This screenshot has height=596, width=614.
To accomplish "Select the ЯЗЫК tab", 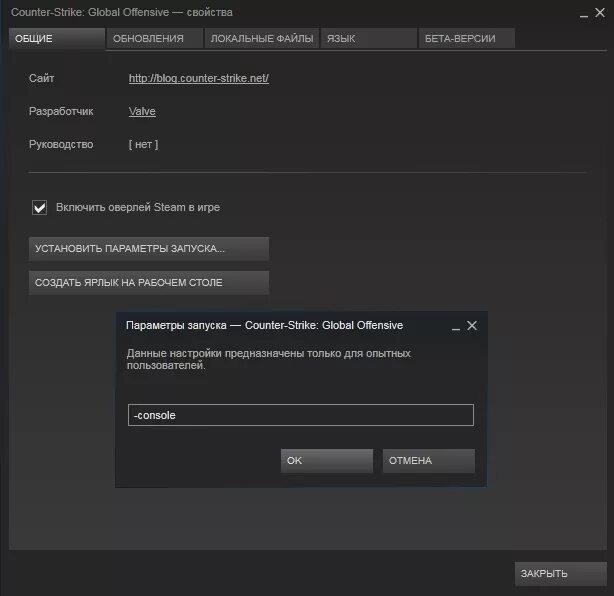I will pyautogui.click(x=368, y=38).
